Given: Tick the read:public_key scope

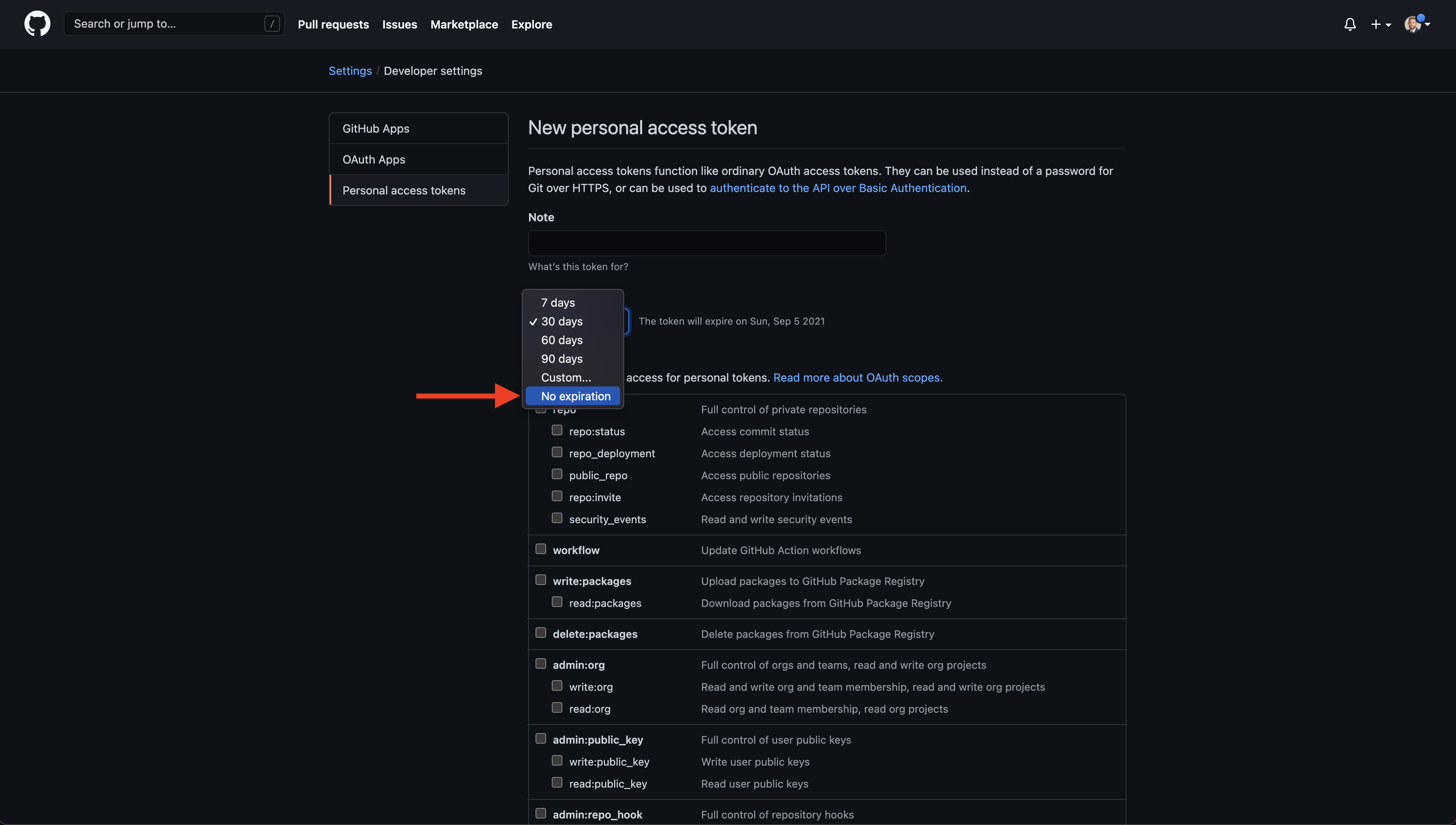Looking at the screenshot, I should tap(557, 783).
